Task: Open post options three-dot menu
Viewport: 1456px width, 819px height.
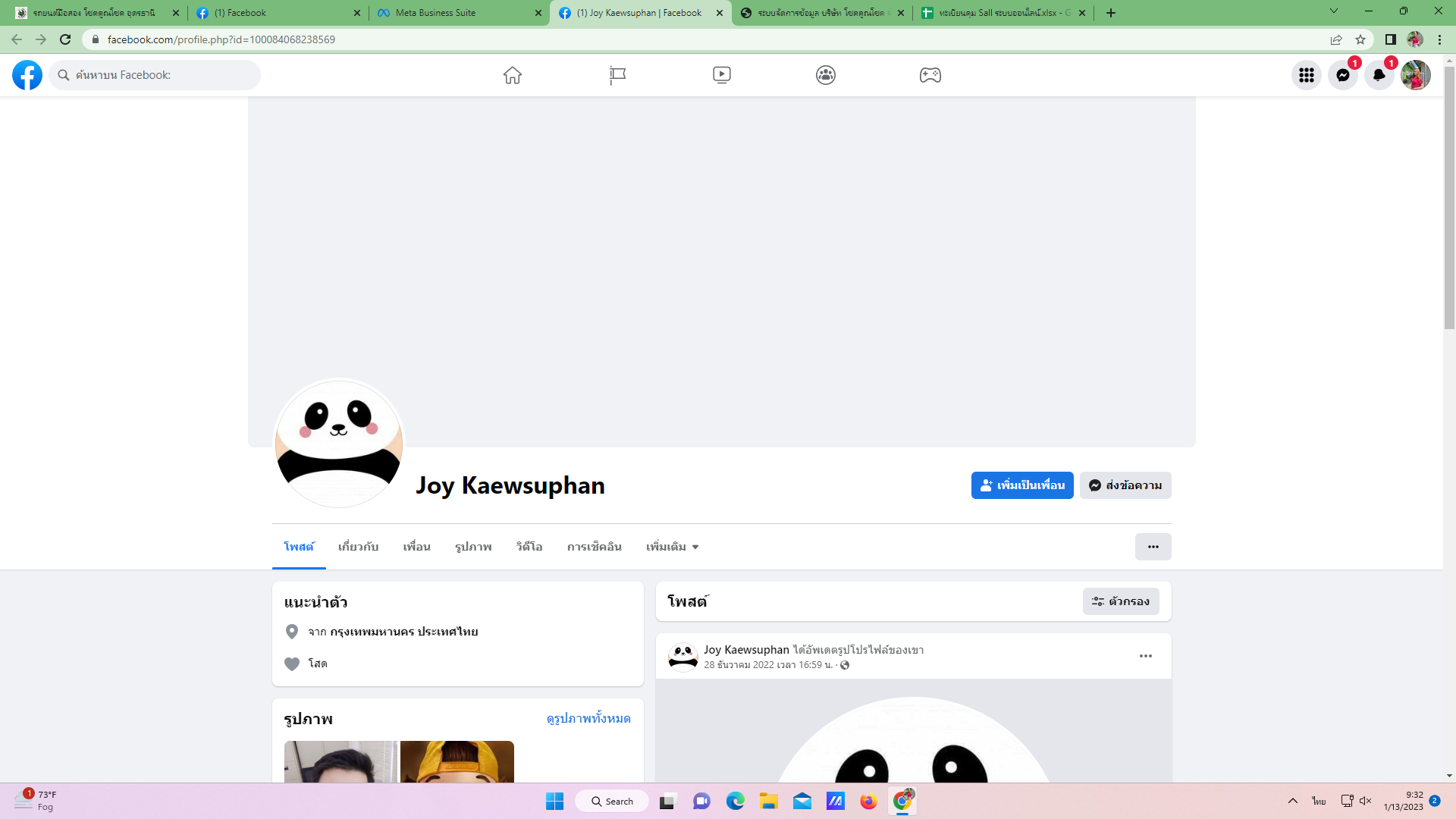Action: (x=1145, y=656)
